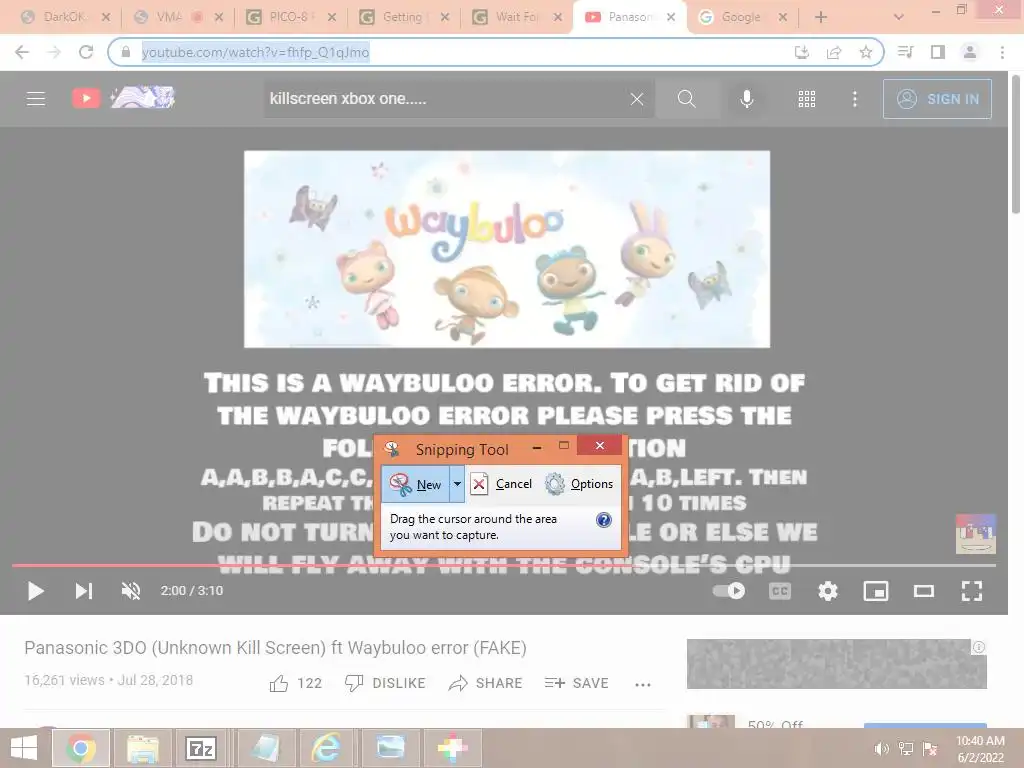Close the Panasonic YouTube tab

tap(671, 17)
